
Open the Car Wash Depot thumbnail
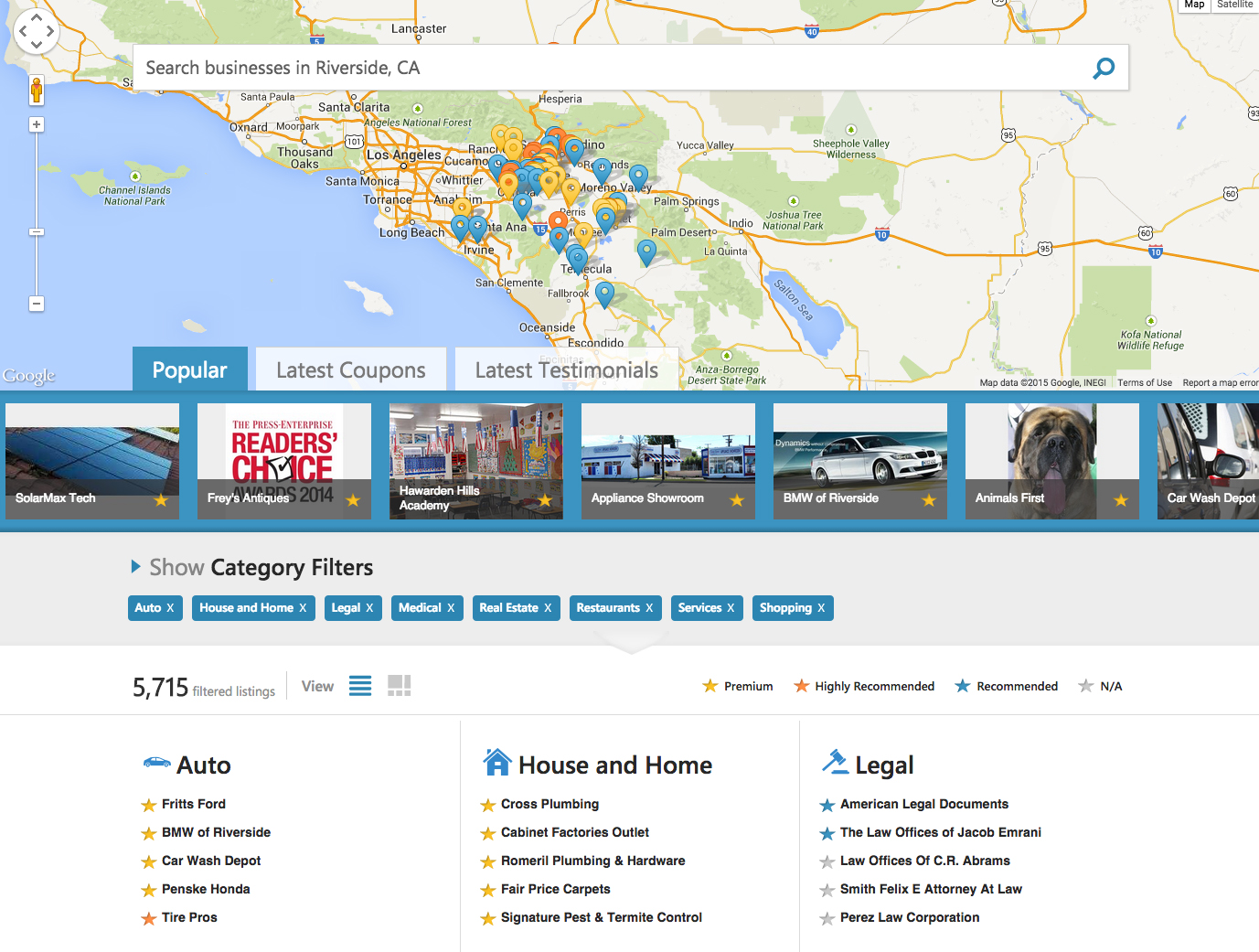coord(1208,461)
